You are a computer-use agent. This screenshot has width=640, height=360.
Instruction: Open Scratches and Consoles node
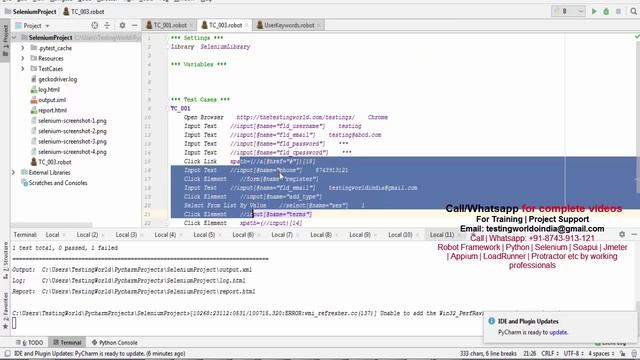click(x=58, y=183)
